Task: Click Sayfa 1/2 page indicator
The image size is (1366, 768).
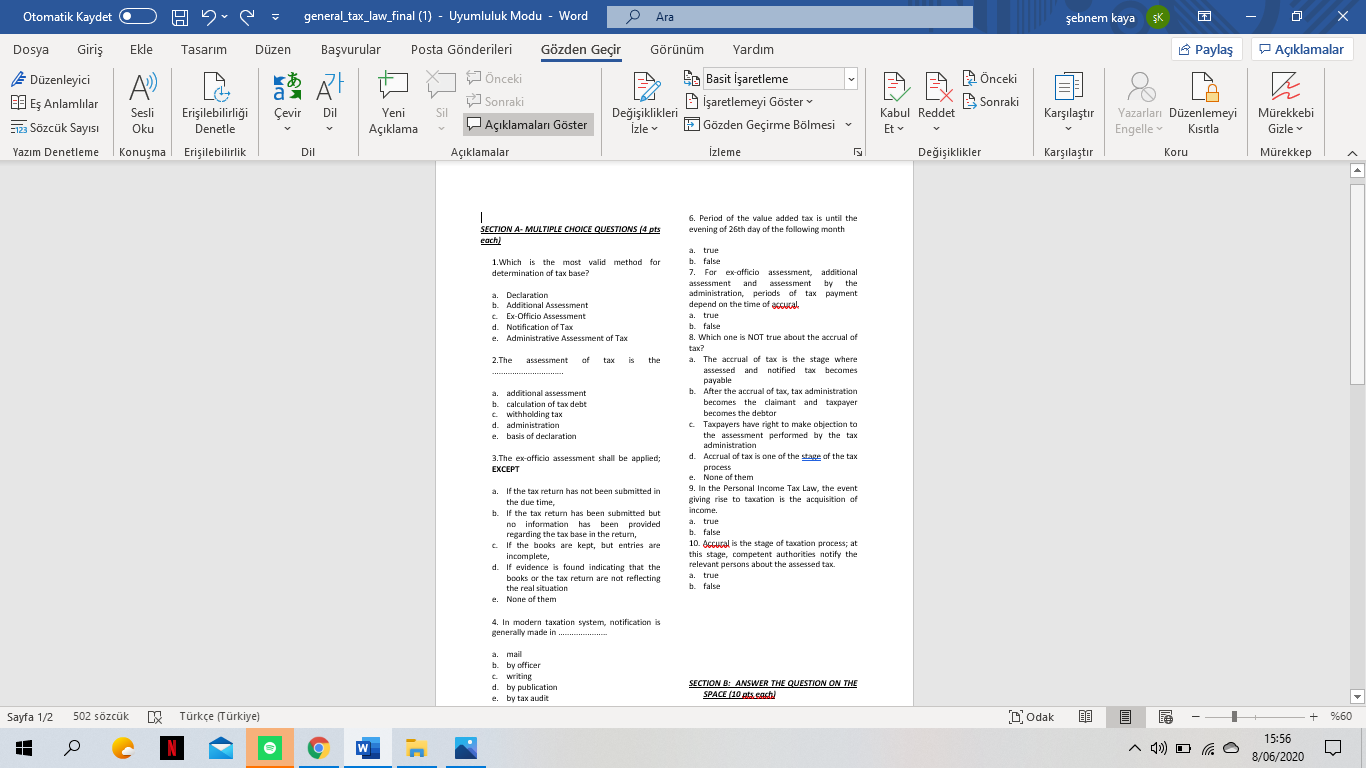Action: coord(30,717)
